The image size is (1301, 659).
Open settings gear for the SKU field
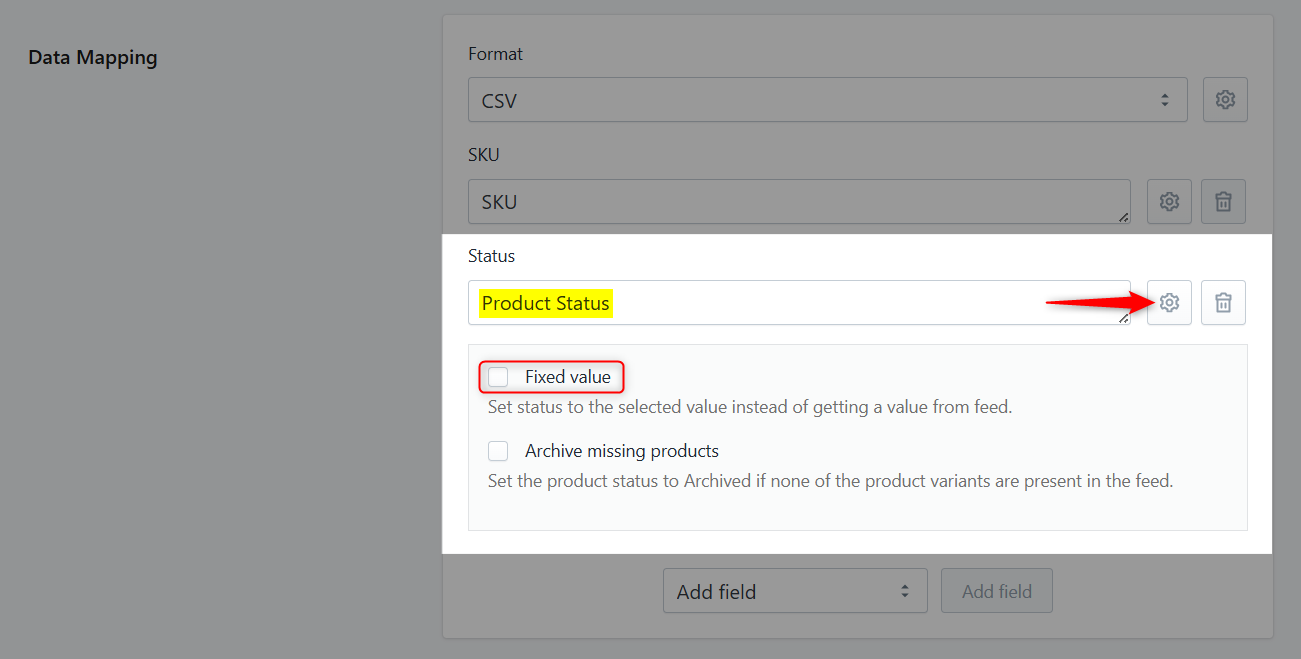pos(1169,201)
